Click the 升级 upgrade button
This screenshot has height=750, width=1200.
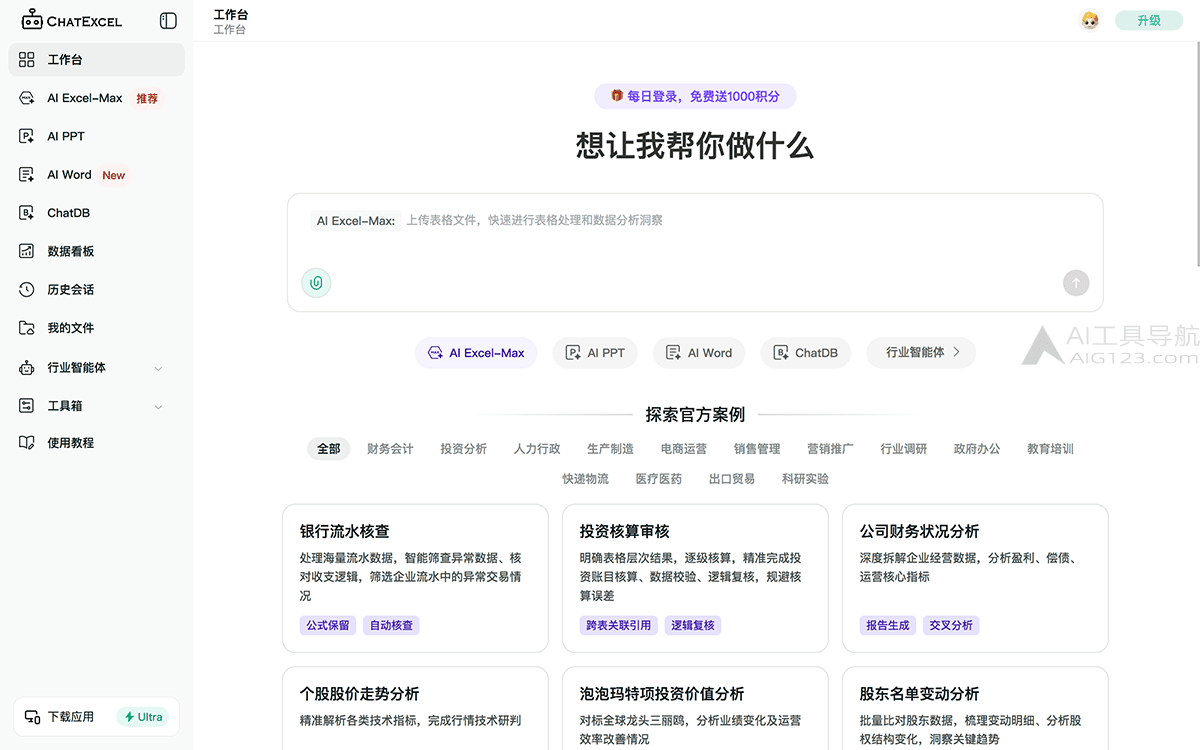(1149, 20)
